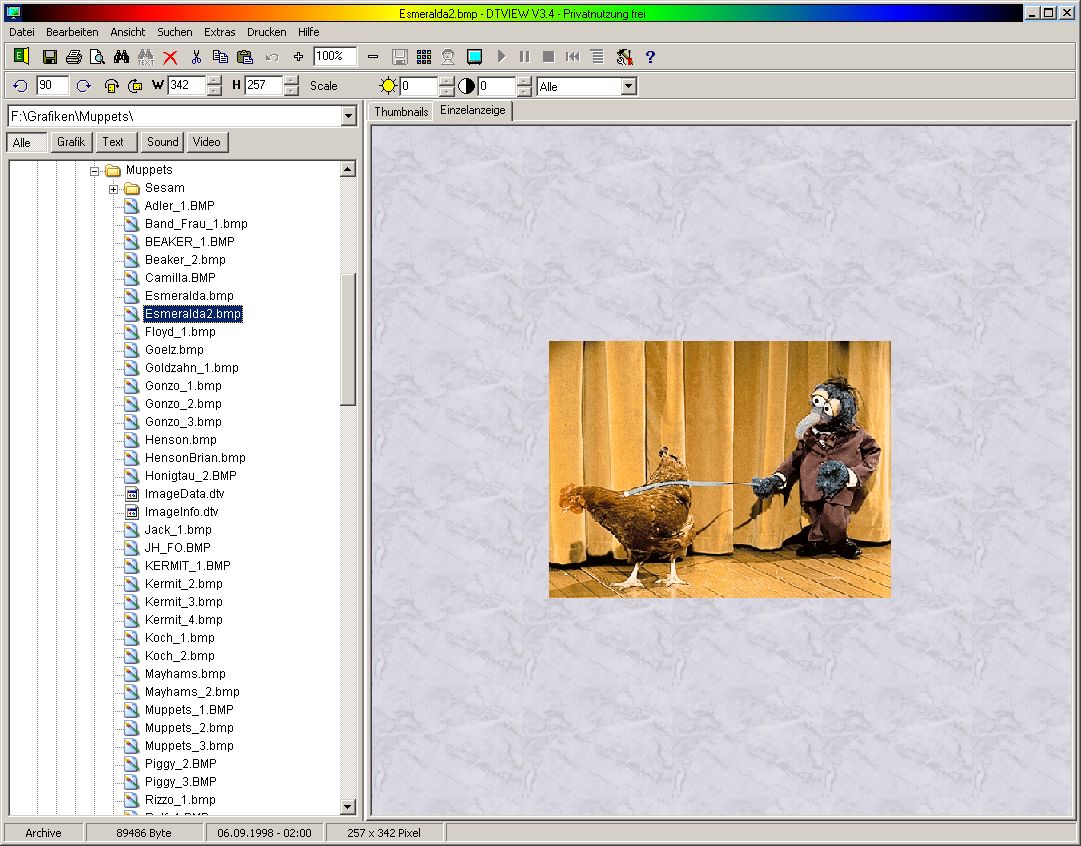Image resolution: width=1081 pixels, height=846 pixels.
Task: Open the settings tools icon
Action: click(x=624, y=57)
